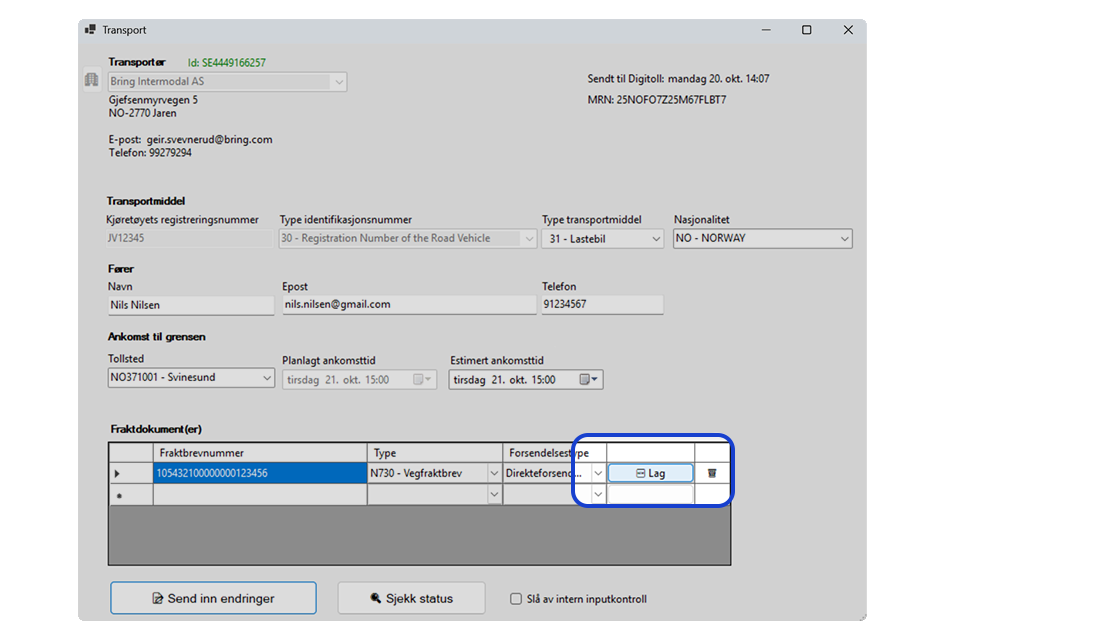Click the Type column header

click(x=434, y=453)
